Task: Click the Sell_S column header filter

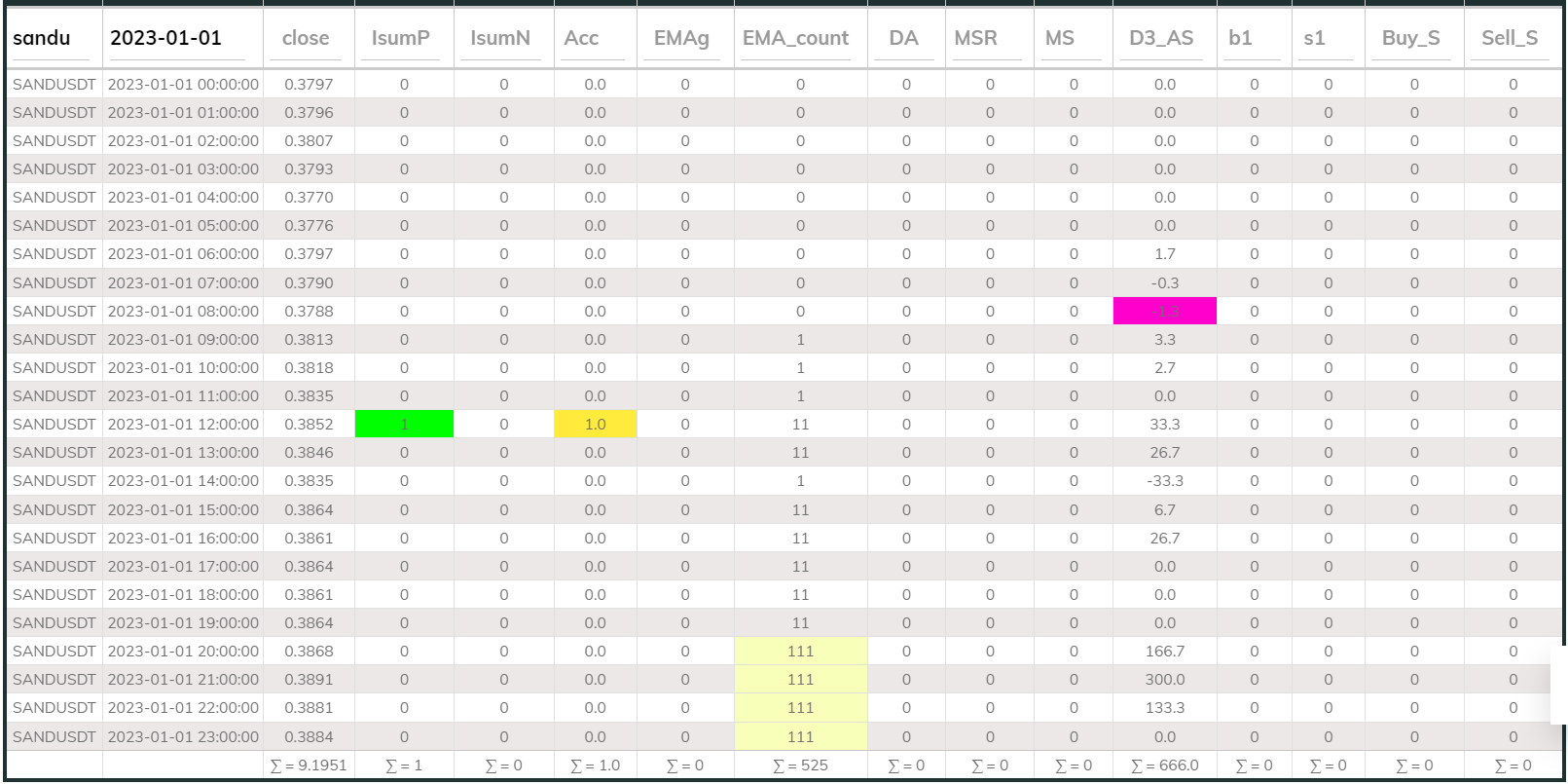Action: [1512, 38]
